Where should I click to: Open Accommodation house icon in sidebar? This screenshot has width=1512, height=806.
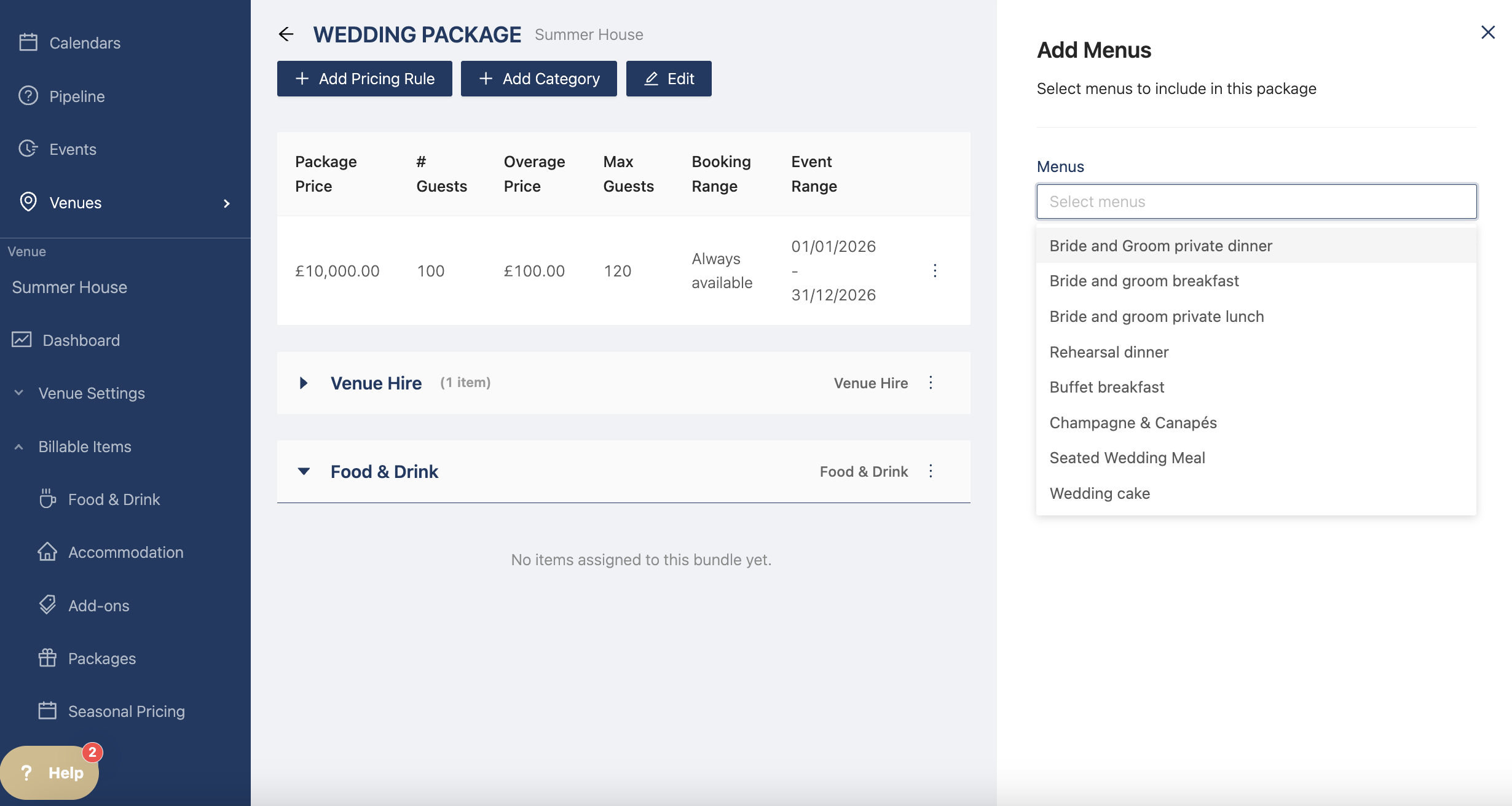click(47, 552)
